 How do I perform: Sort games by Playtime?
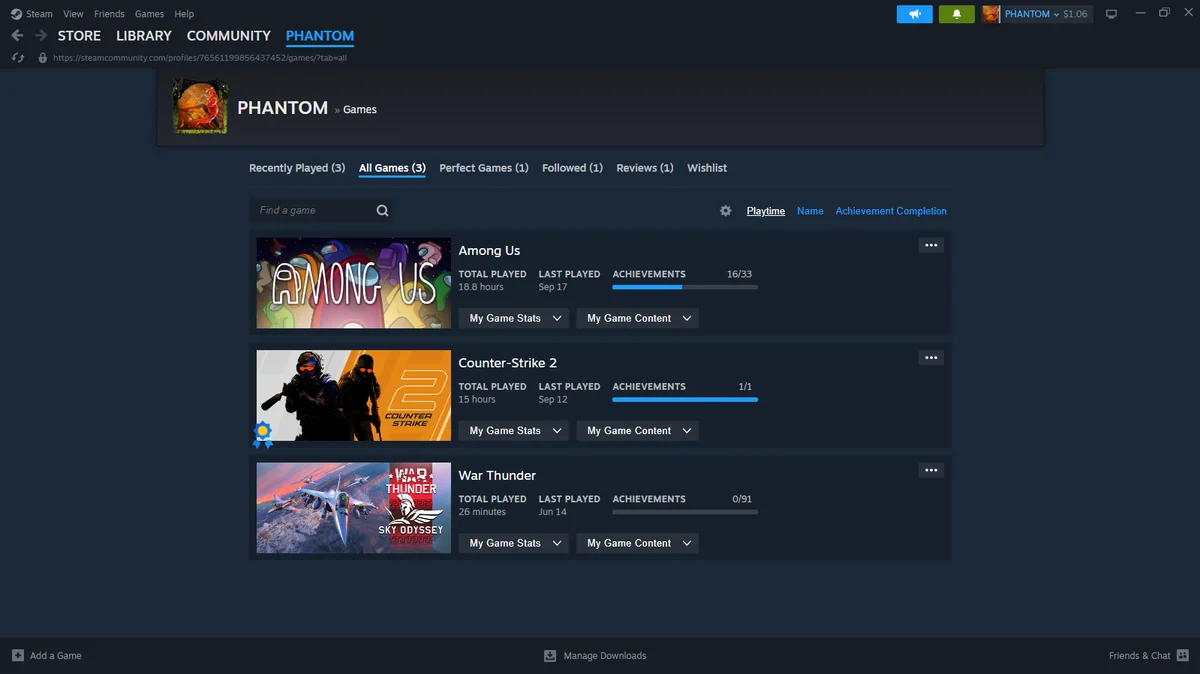pyautogui.click(x=766, y=211)
